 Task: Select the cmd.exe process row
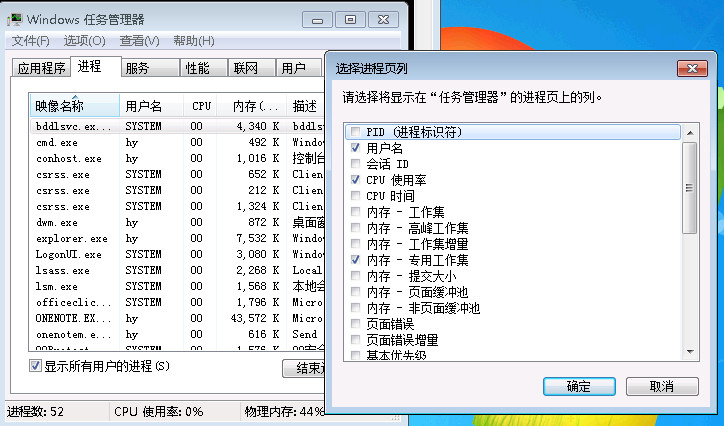[x=177, y=143]
